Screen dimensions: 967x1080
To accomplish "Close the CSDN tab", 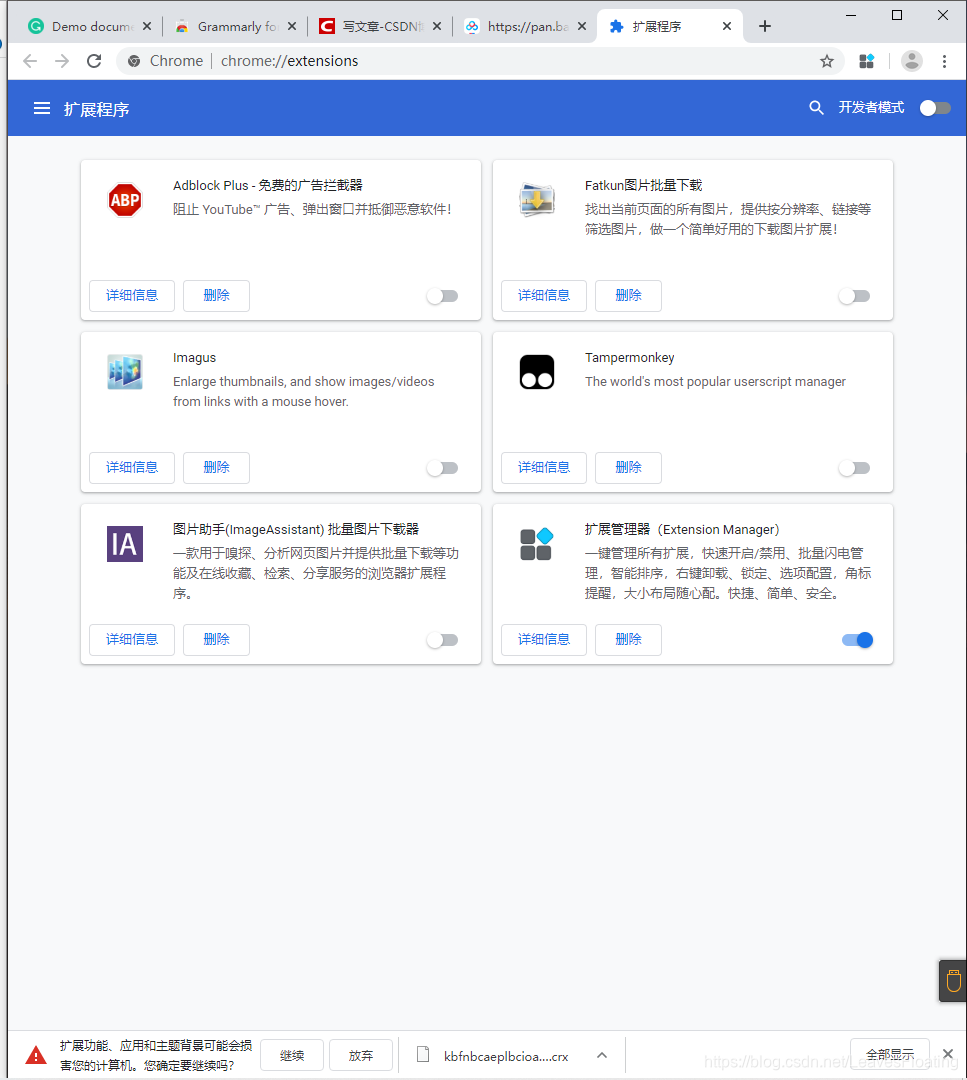I will 437,26.
